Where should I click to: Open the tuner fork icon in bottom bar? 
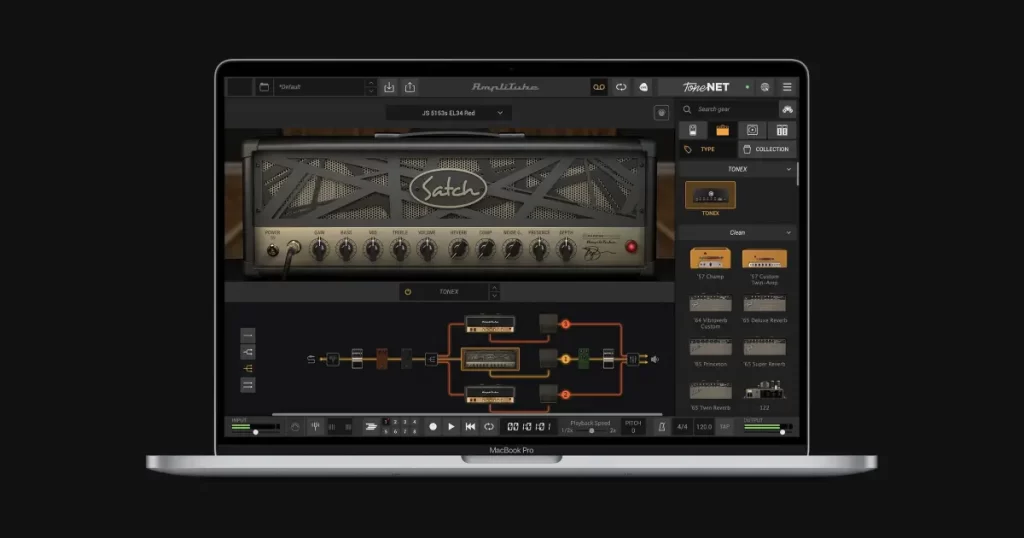pos(315,426)
